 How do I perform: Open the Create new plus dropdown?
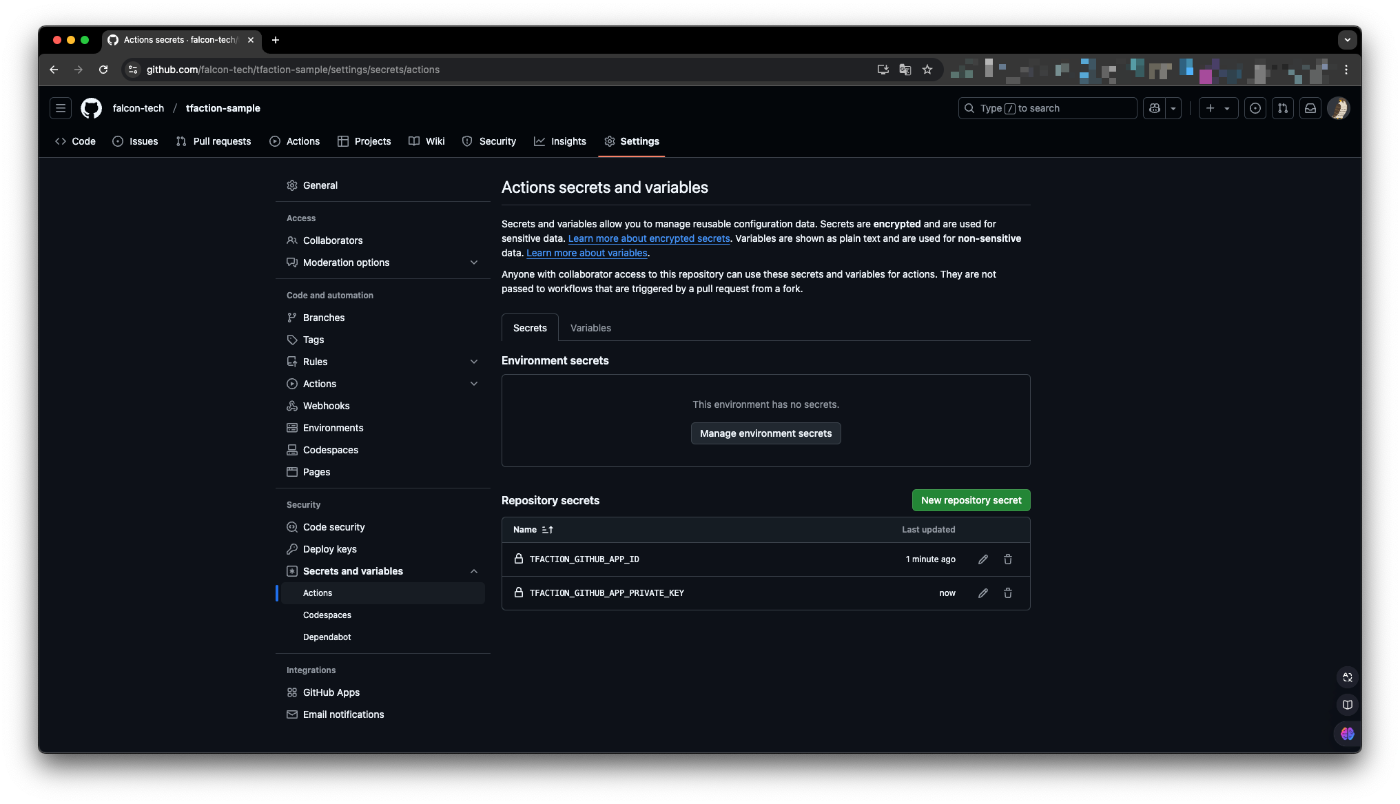1218,108
